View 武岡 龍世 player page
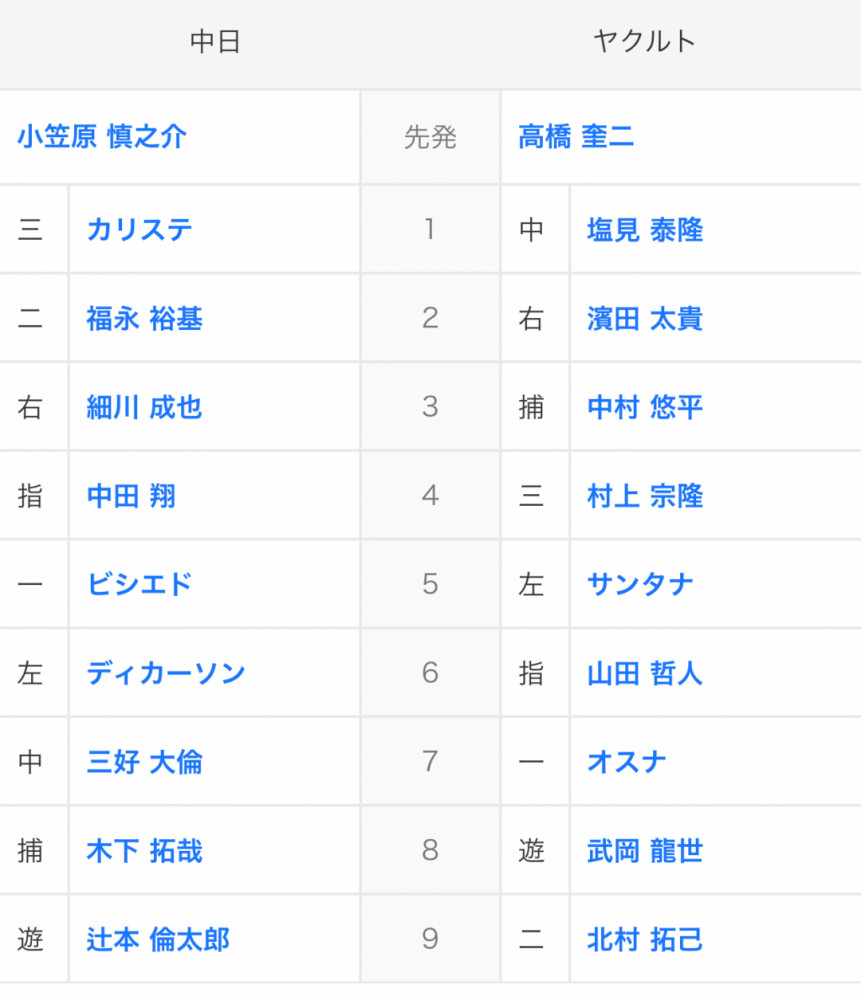 (645, 851)
